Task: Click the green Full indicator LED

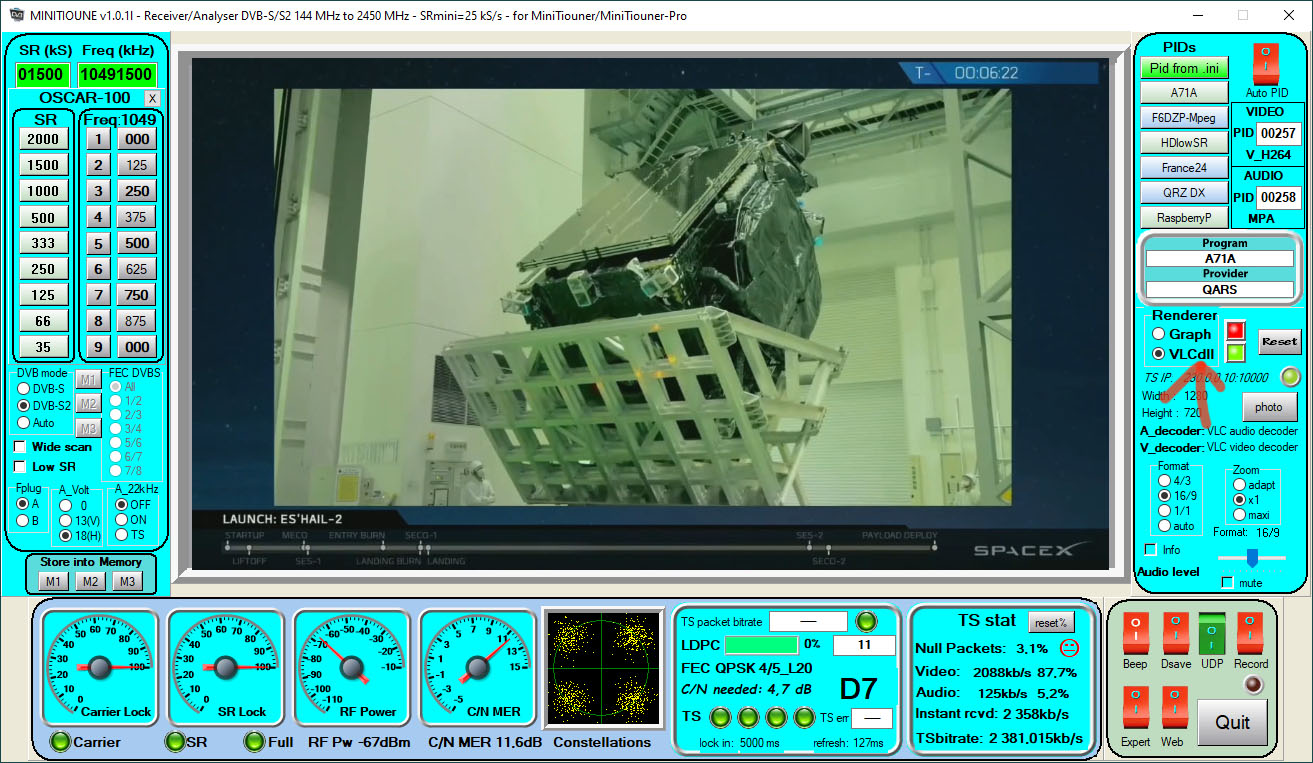Action: point(254,741)
